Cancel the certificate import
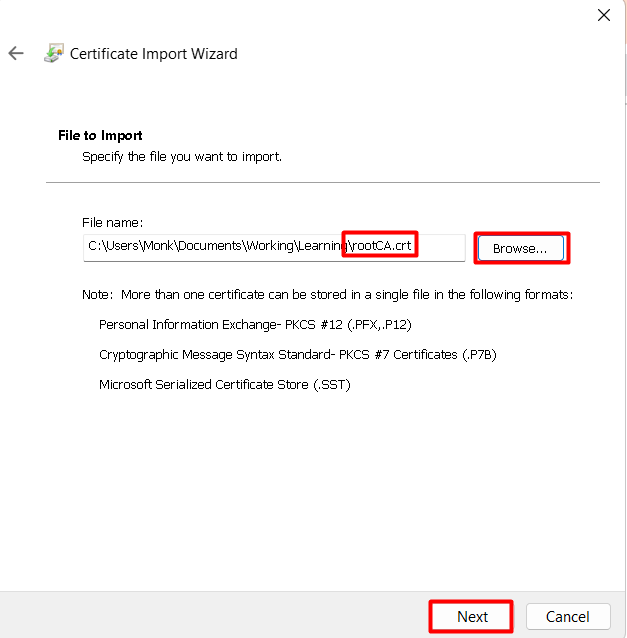The image size is (627, 638). 568,616
